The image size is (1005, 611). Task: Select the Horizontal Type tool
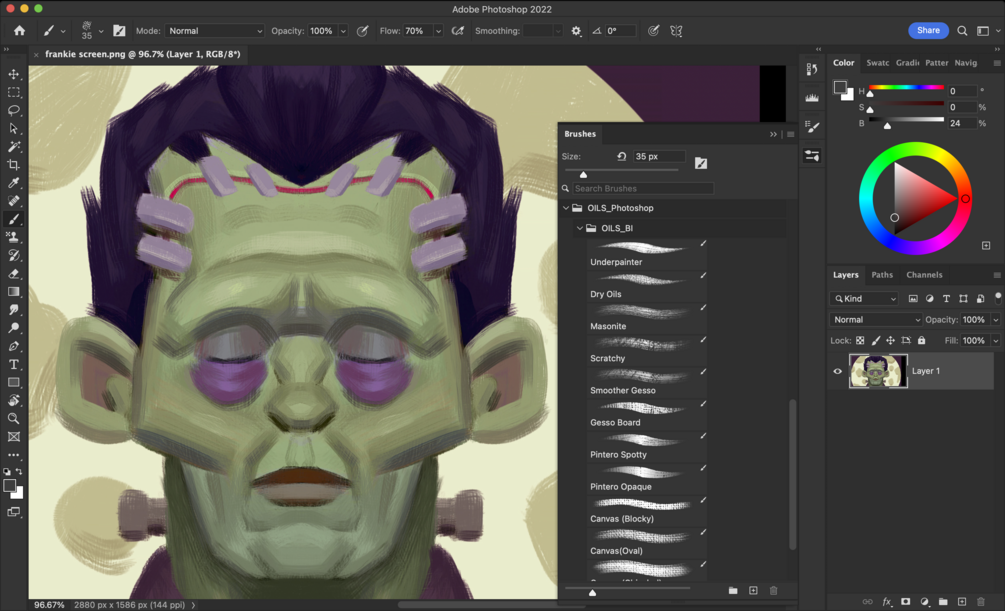[x=13, y=364]
